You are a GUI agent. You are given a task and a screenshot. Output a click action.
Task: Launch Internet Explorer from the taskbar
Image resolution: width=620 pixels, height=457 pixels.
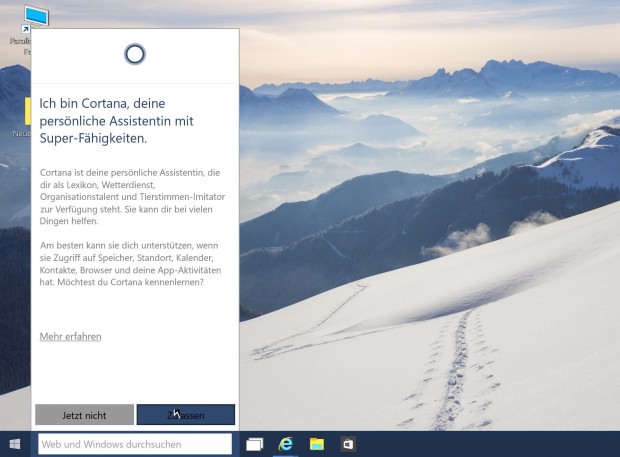[x=285, y=444]
